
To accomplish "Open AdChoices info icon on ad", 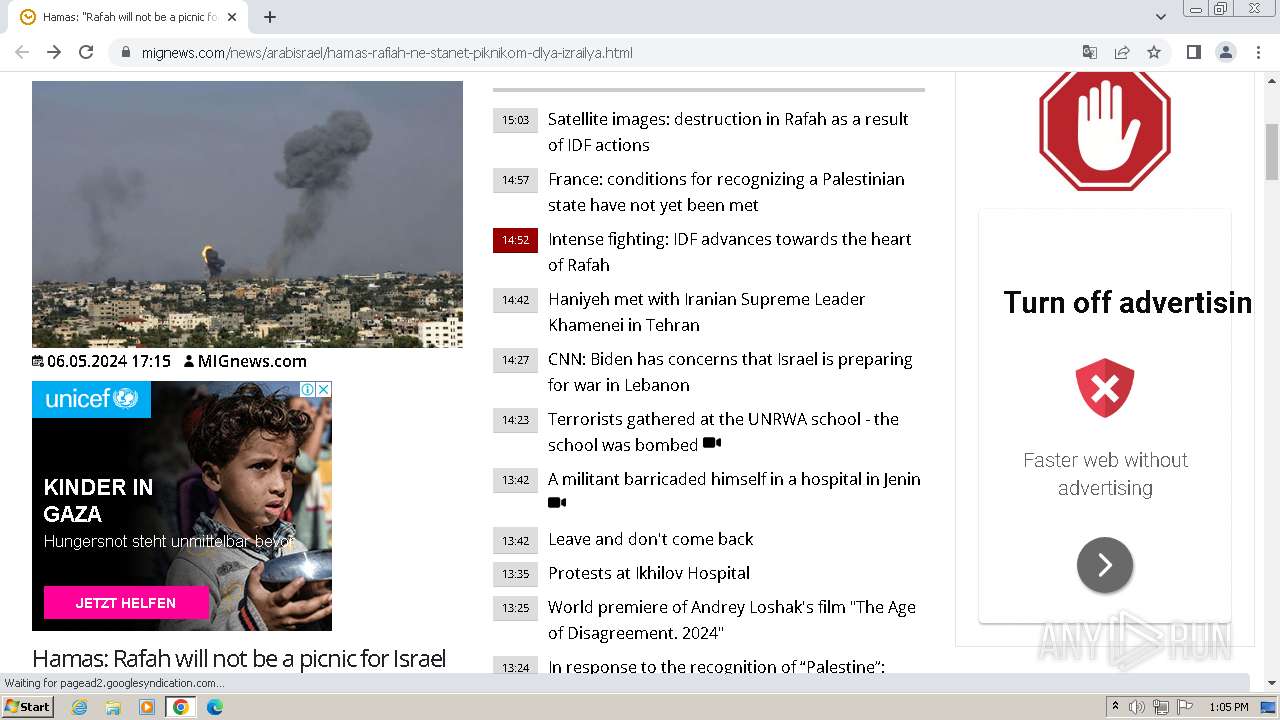I will coord(309,390).
